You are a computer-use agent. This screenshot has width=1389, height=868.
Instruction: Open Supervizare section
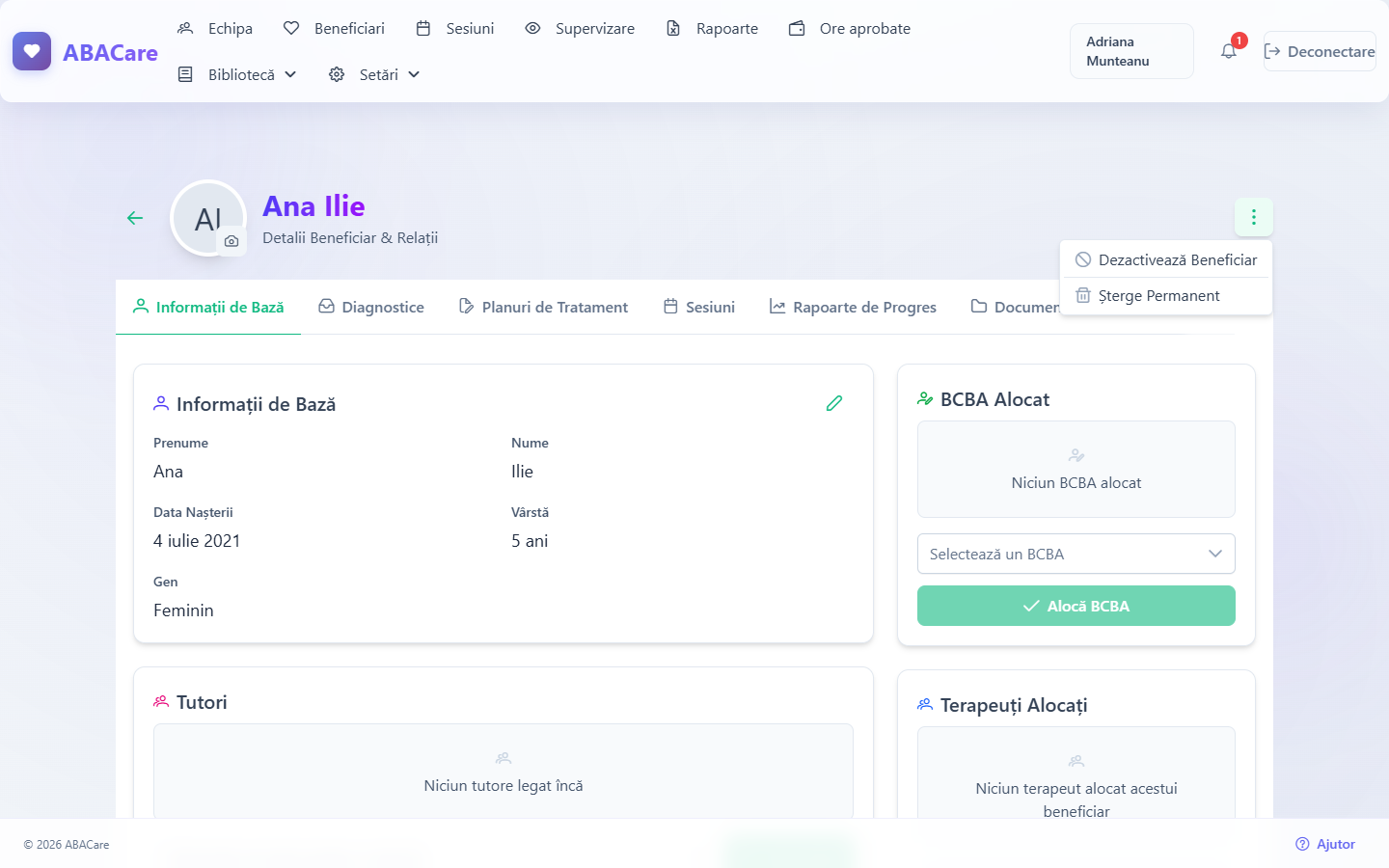pyautogui.click(x=580, y=28)
